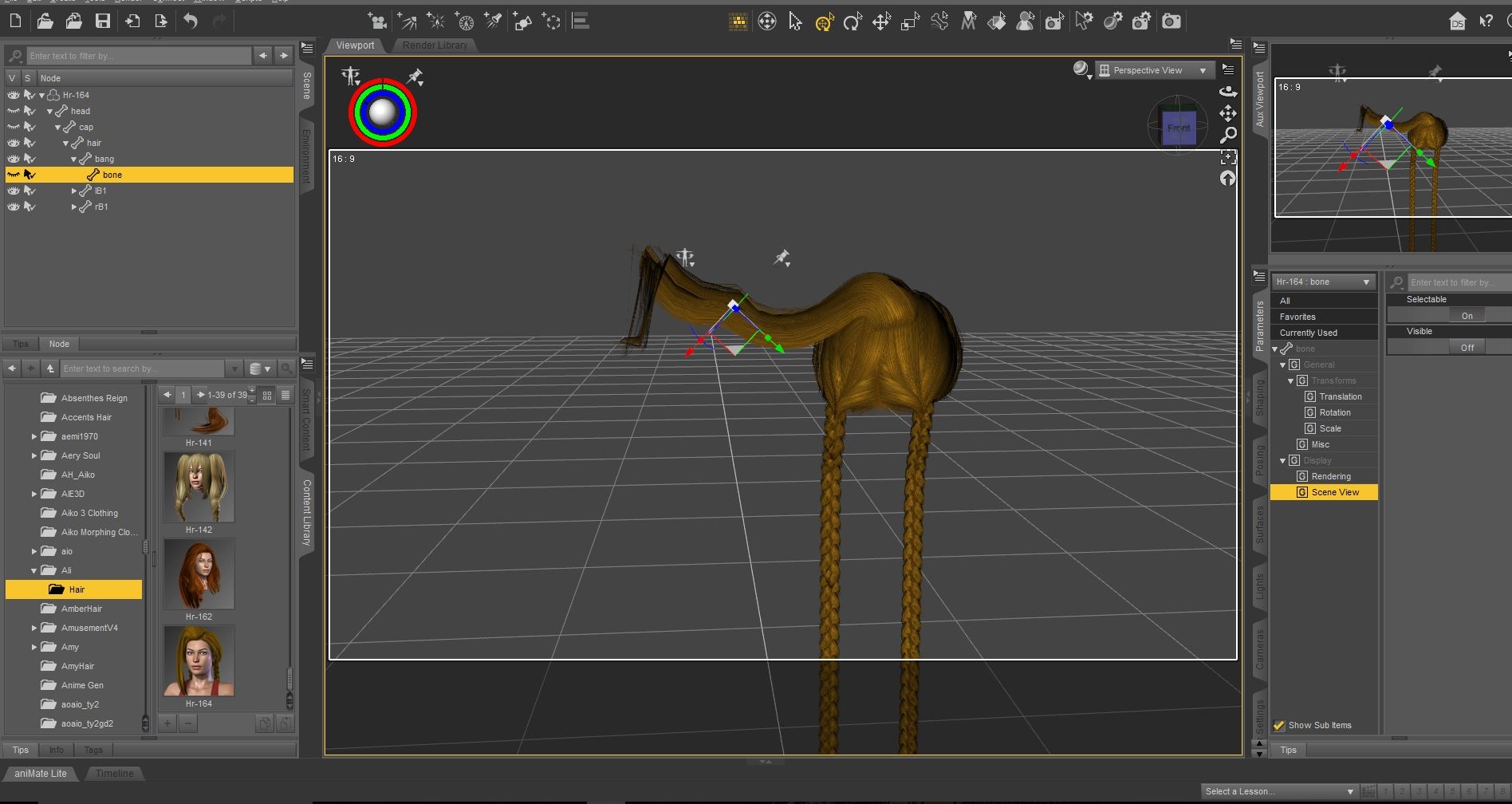This screenshot has height=804, width=1512.
Task: Switch to the Render Library tab
Action: (x=435, y=45)
